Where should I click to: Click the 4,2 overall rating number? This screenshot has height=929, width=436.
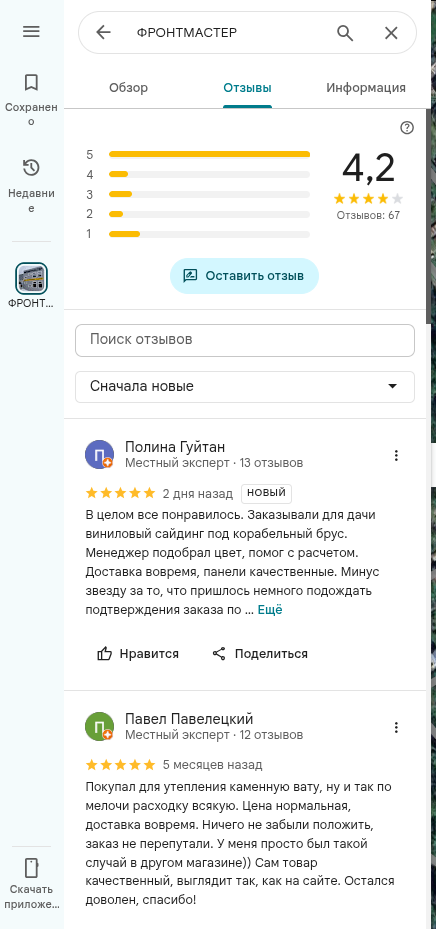(368, 168)
